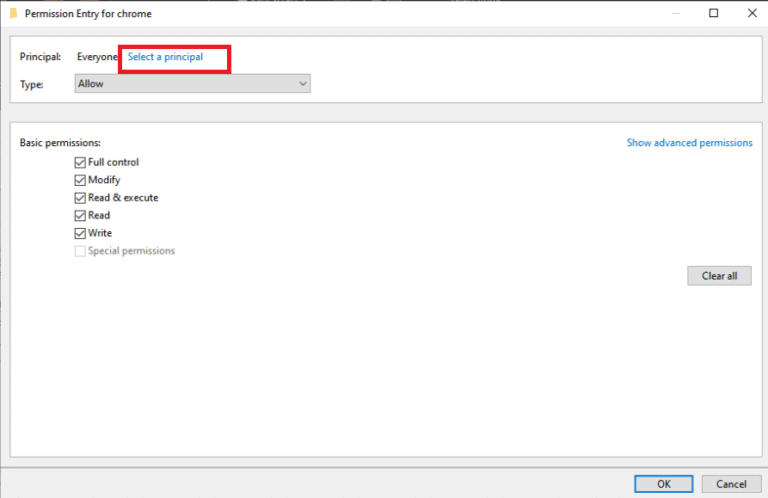Toggle the Read & execute checkbox
Image resolution: width=768 pixels, height=498 pixels.
tap(80, 198)
